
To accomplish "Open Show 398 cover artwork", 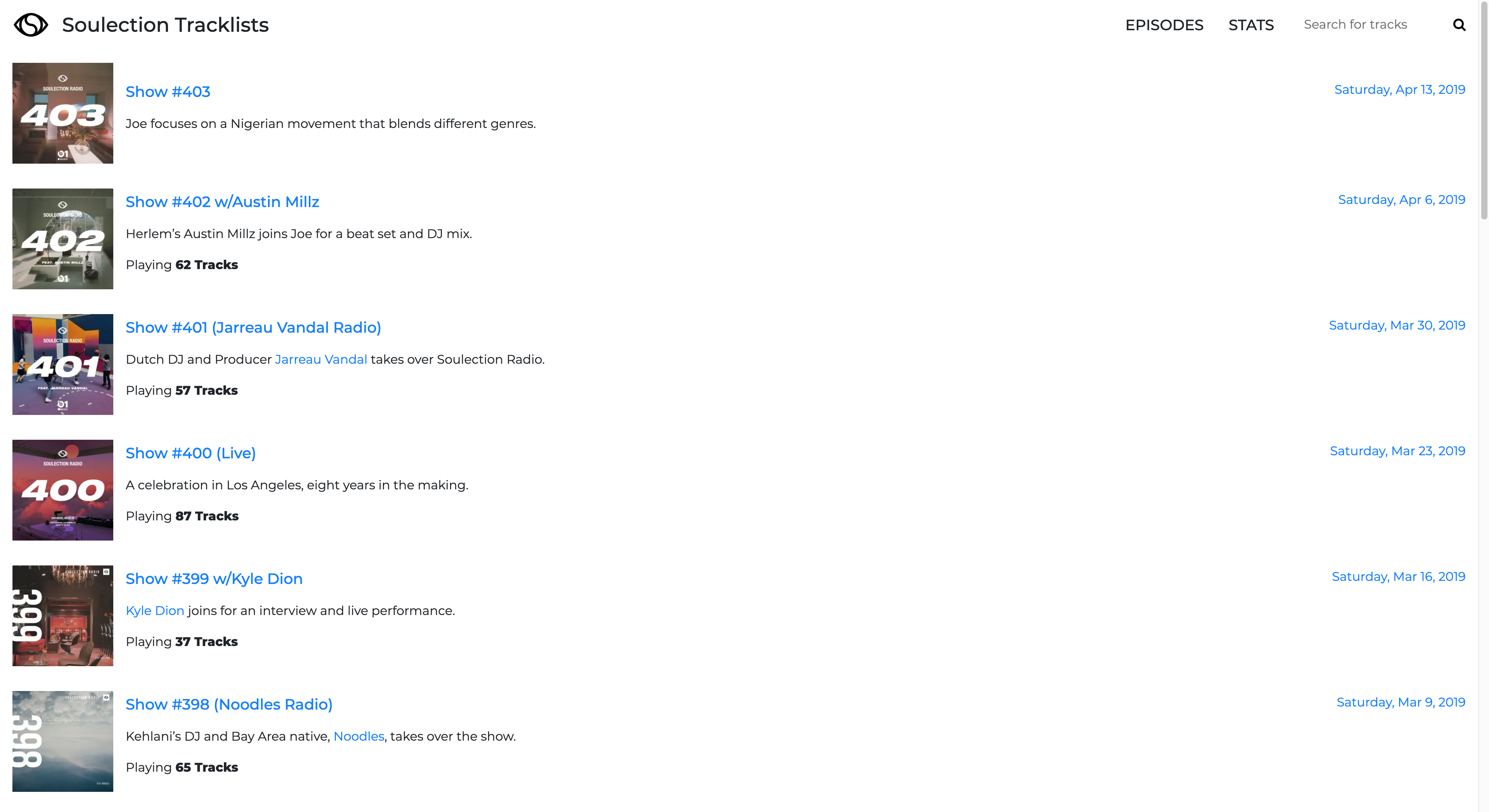I will coord(62,741).
